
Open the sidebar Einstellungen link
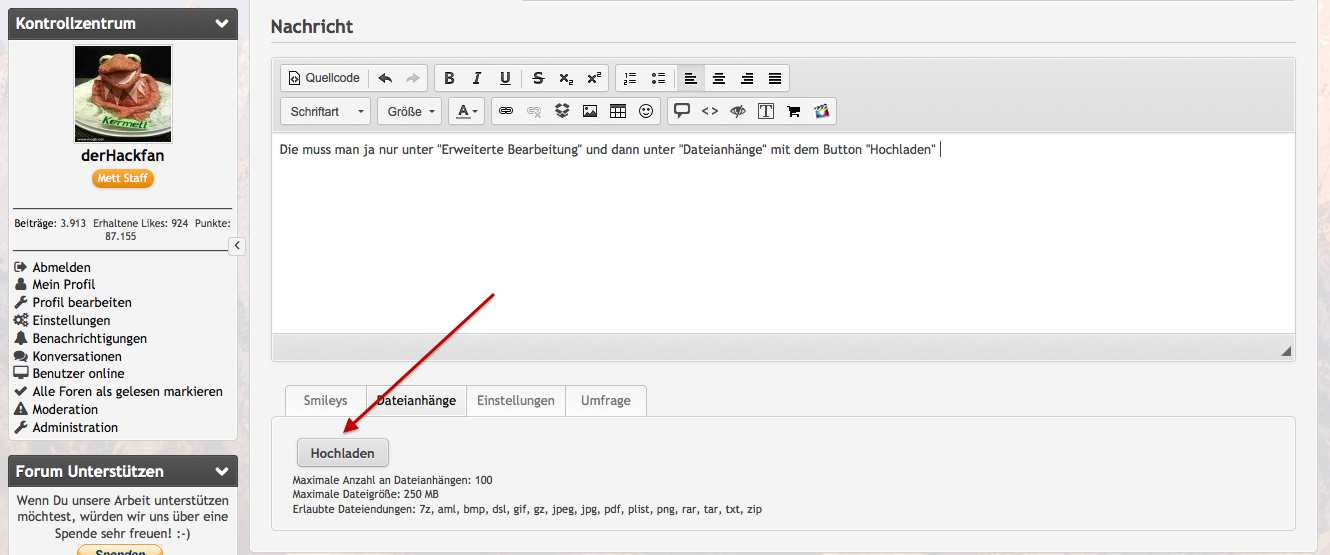(x=71, y=320)
